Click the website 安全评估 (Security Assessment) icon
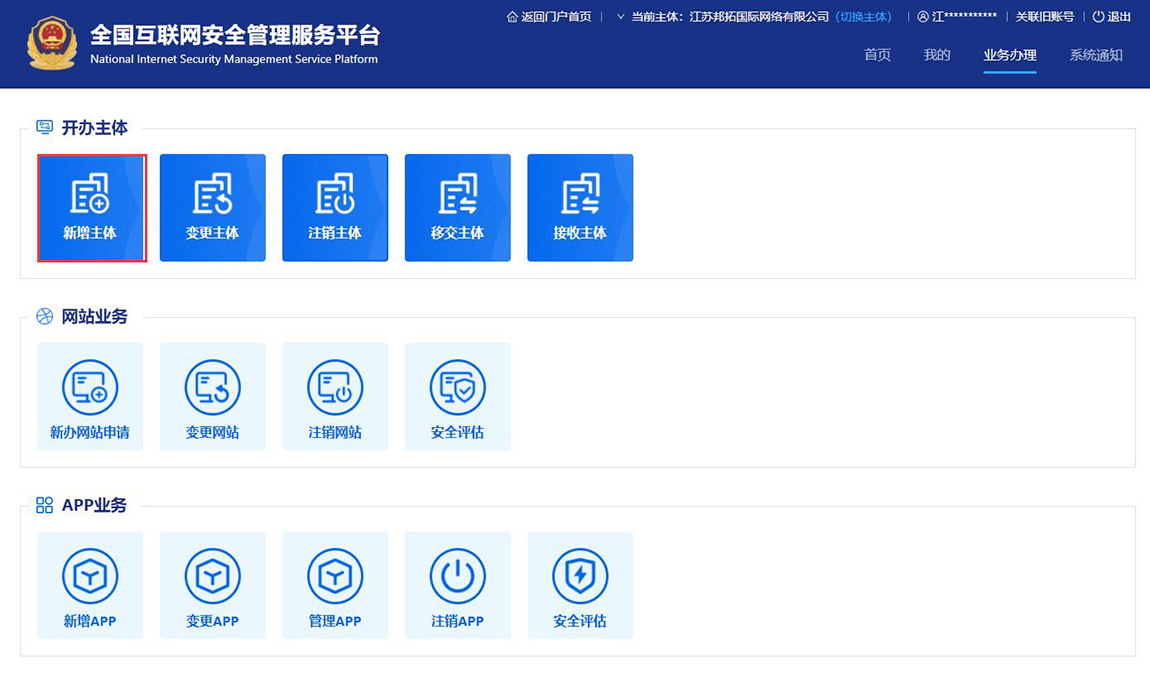 click(457, 396)
